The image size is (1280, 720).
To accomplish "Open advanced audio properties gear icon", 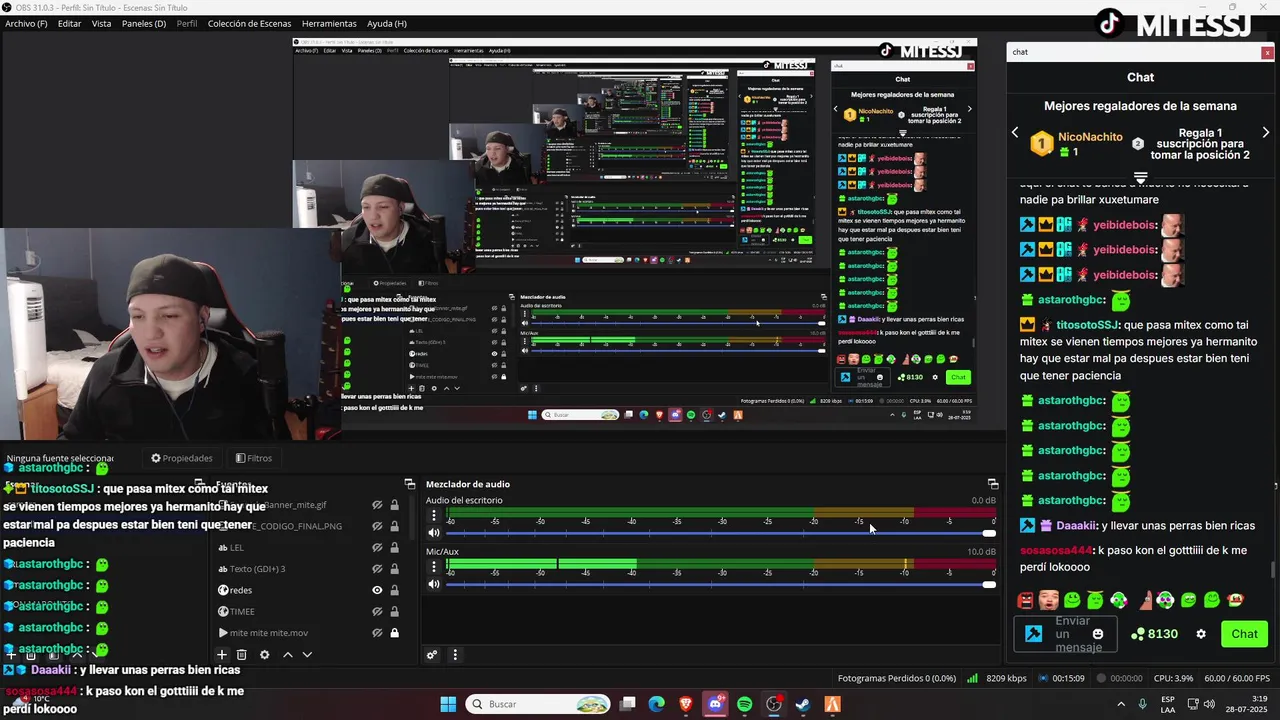I will (x=432, y=655).
